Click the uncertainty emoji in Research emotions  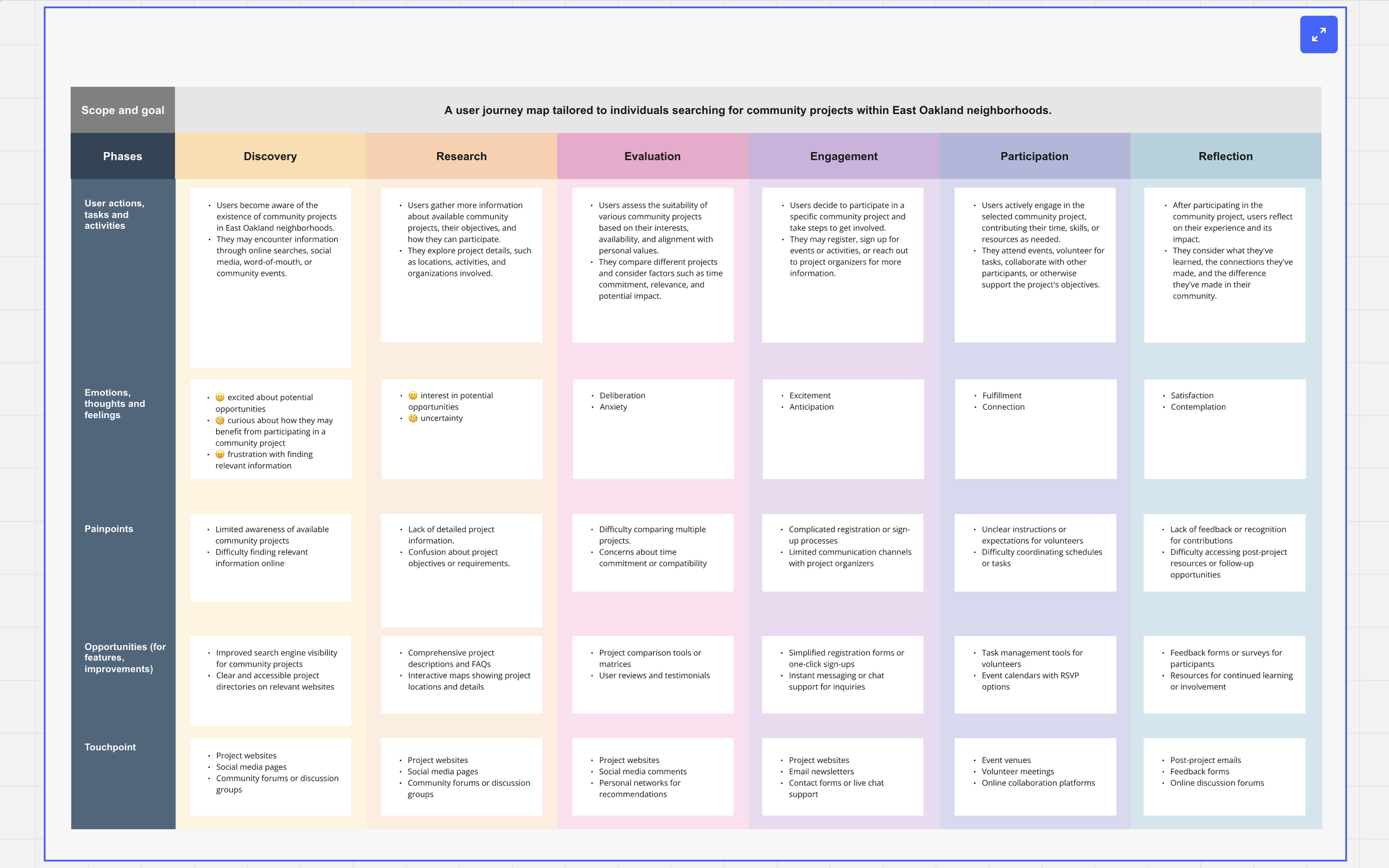(413, 418)
